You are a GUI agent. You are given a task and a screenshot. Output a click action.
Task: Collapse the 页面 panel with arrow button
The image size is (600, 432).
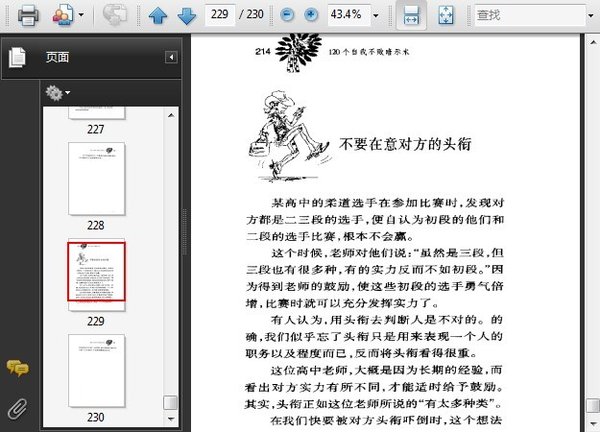click(x=171, y=57)
